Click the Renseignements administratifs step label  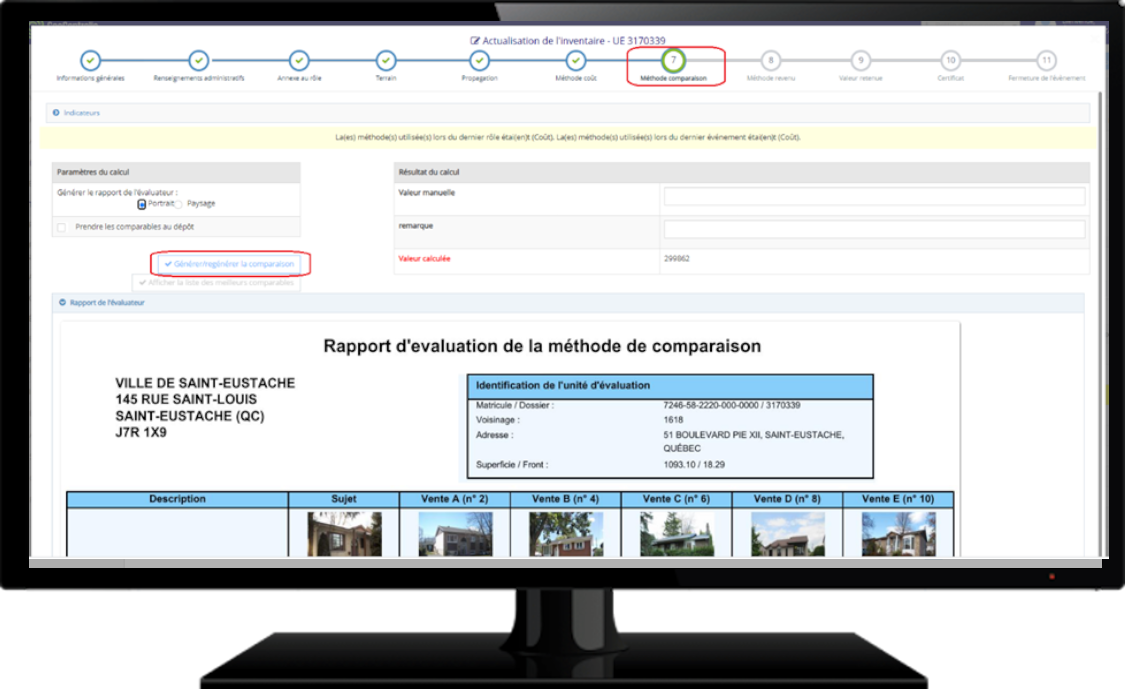(x=199, y=78)
